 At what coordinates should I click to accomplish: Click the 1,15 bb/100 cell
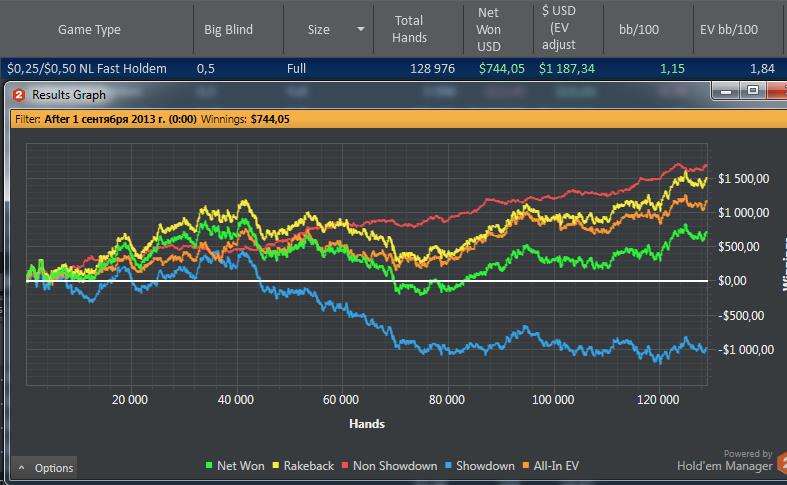coord(672,69)
